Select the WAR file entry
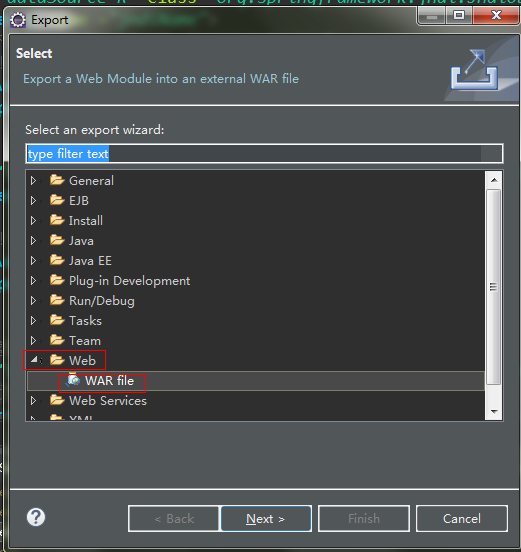The height and width of the screenshot is (552, 521). pos(256,381)
